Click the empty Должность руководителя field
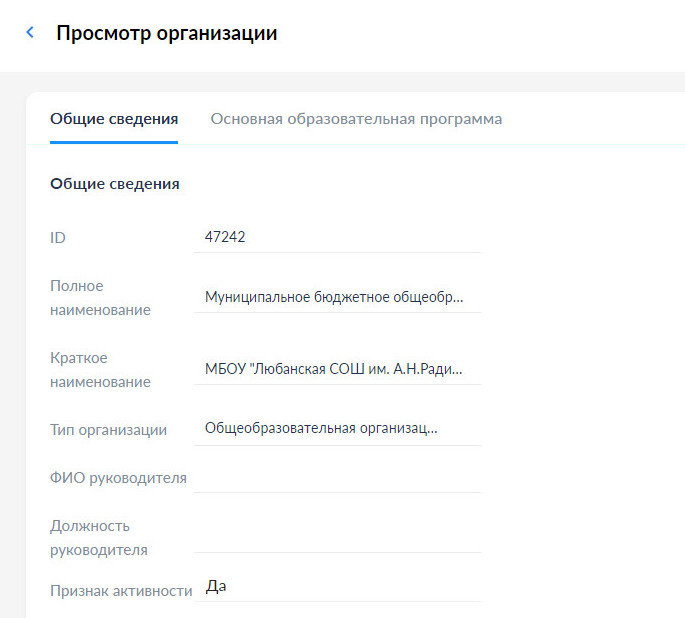 click(x=337, y=538)
